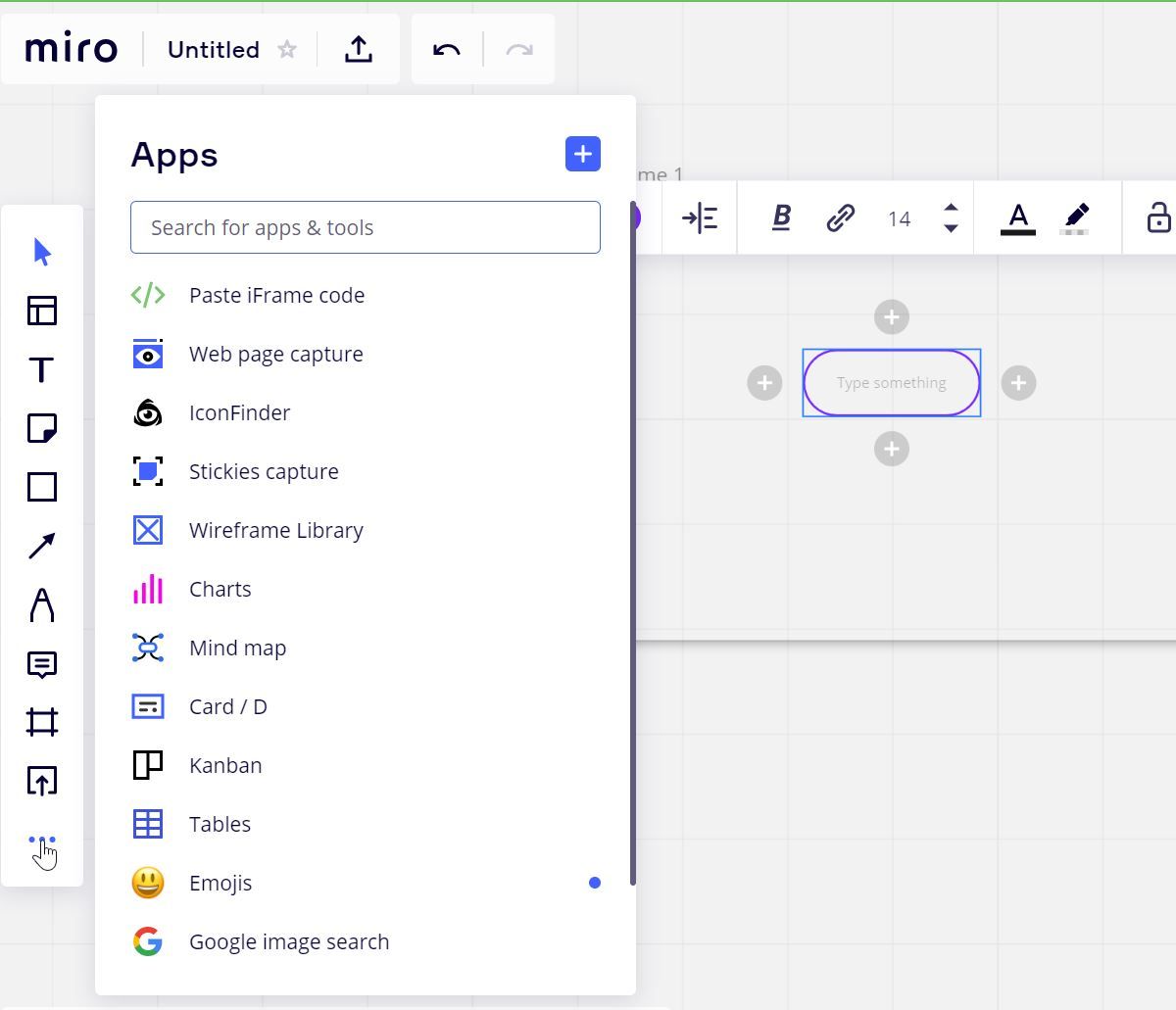Click the Google image search logo icon
The width and height of the screenshot is (1176, 1010).
(x=148, y=941)
